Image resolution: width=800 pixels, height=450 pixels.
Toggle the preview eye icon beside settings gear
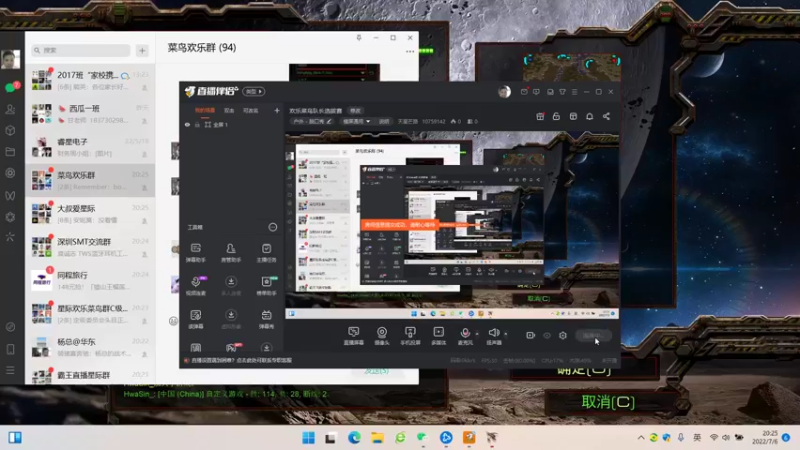(546, 335)
